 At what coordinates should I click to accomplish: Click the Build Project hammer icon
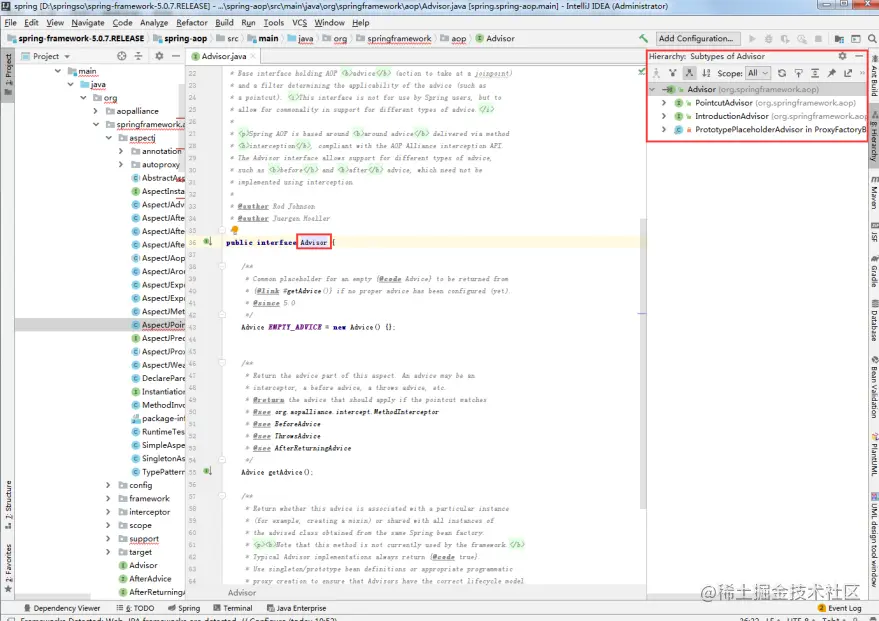[x=643, y=39]
